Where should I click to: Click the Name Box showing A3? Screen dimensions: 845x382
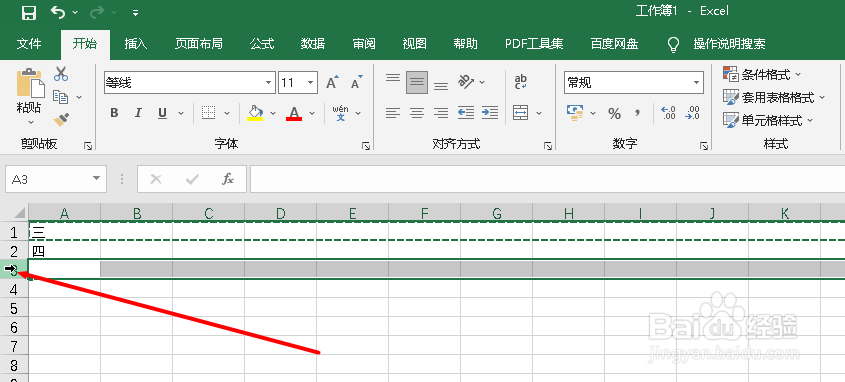56,179
